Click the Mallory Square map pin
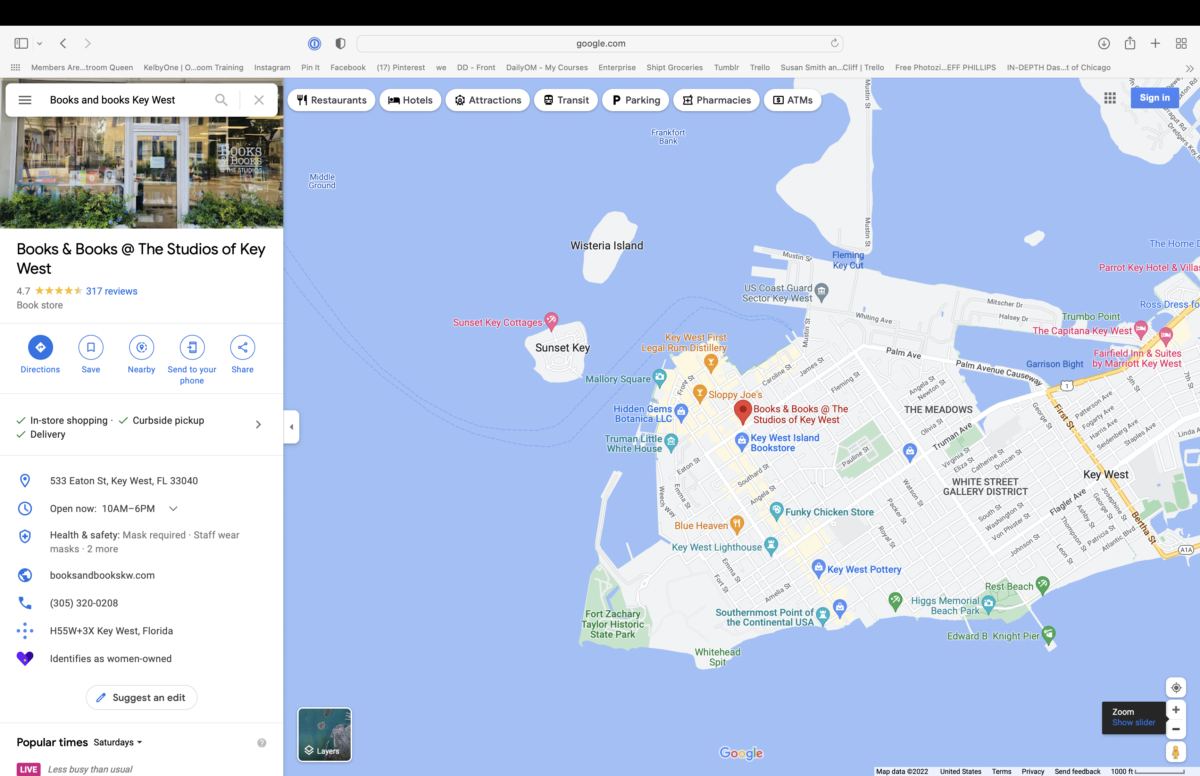 pos(659,378)
